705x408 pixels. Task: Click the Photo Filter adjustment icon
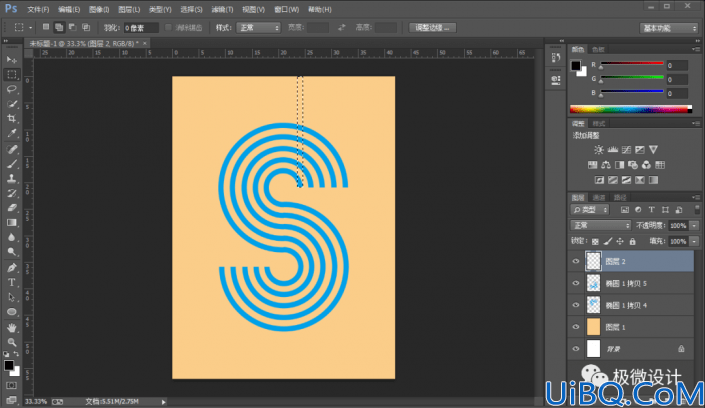tap(633, 165)
